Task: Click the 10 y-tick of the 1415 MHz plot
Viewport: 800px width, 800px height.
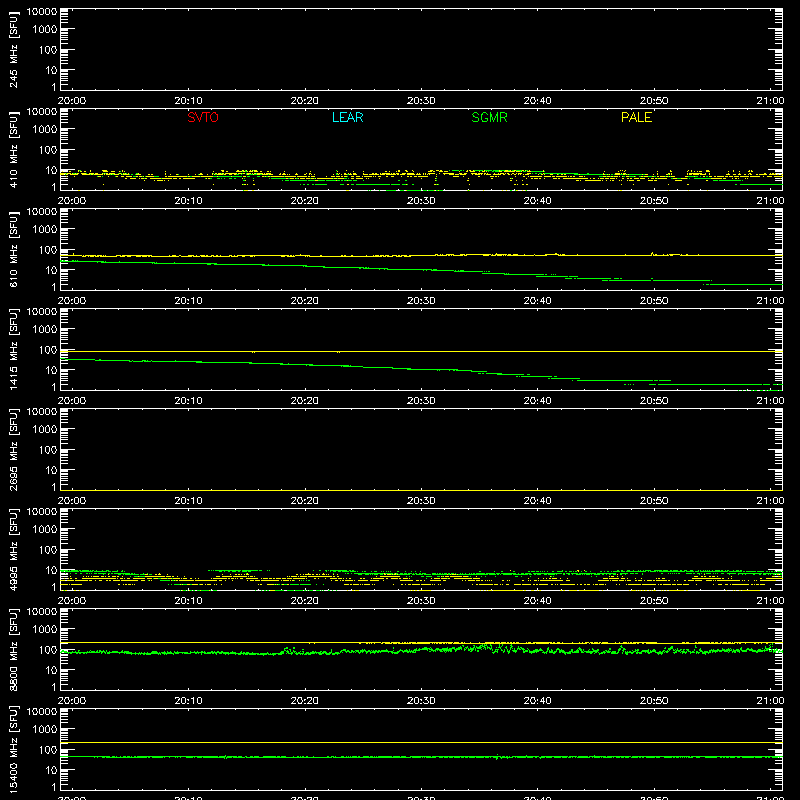Action: 51,370
